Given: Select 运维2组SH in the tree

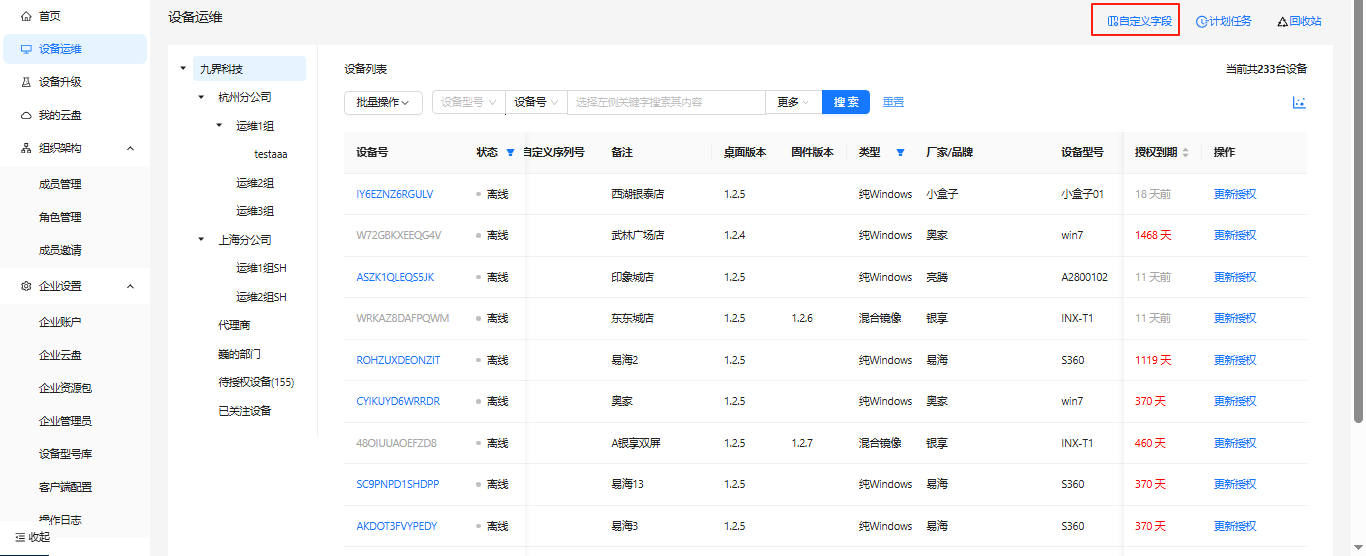Looking at the screenshot, I should click(x=261, y=297).
